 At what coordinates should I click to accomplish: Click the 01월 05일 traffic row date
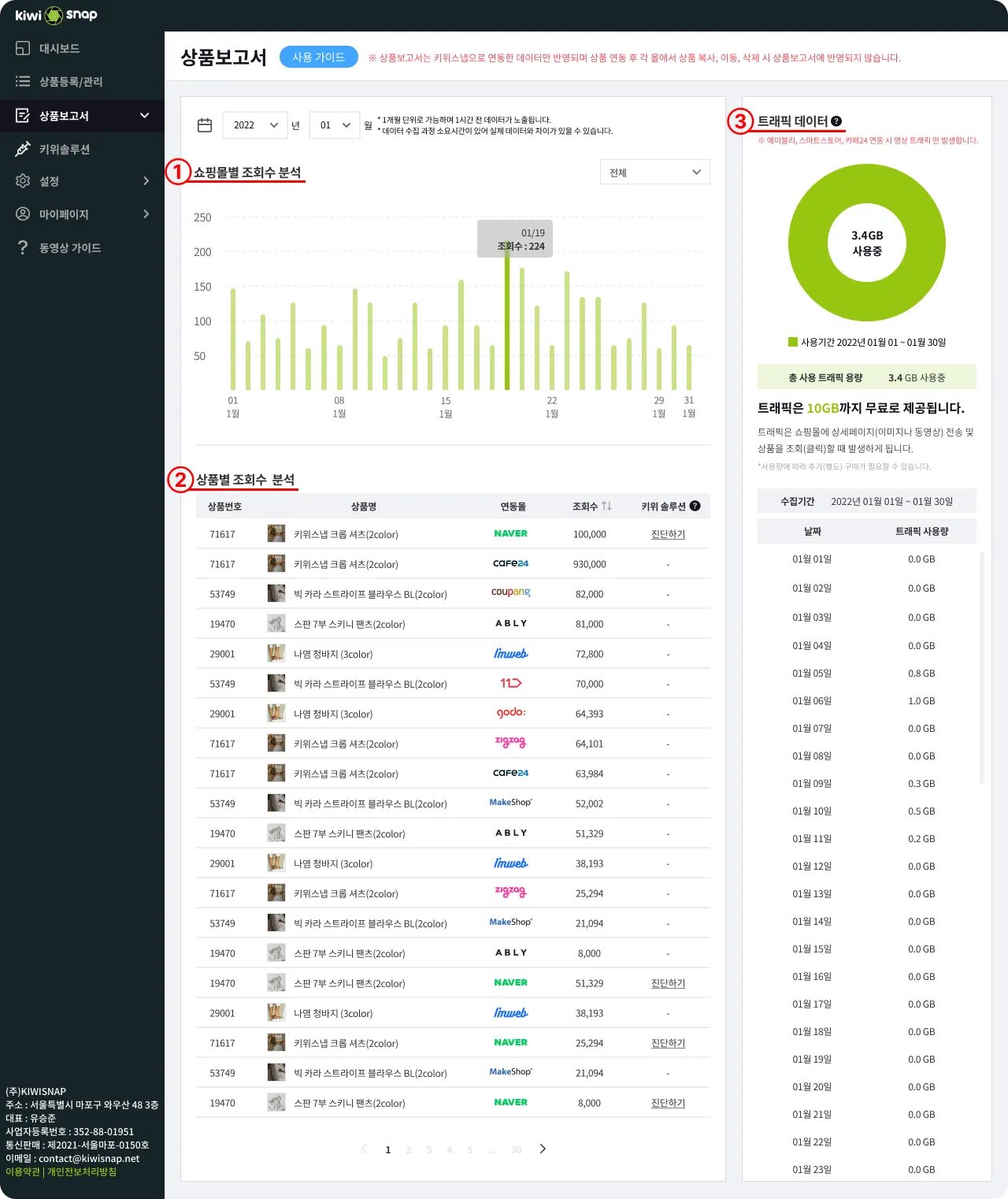[812, 674]
